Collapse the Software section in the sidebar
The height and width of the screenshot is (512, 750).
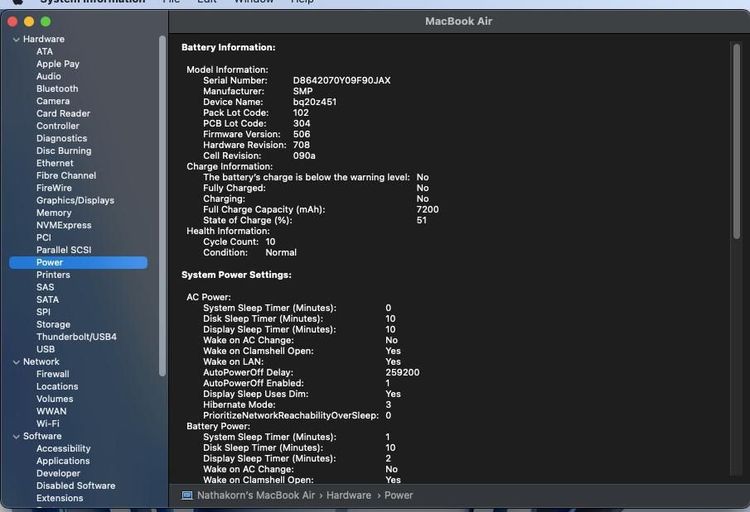point(16,436)
